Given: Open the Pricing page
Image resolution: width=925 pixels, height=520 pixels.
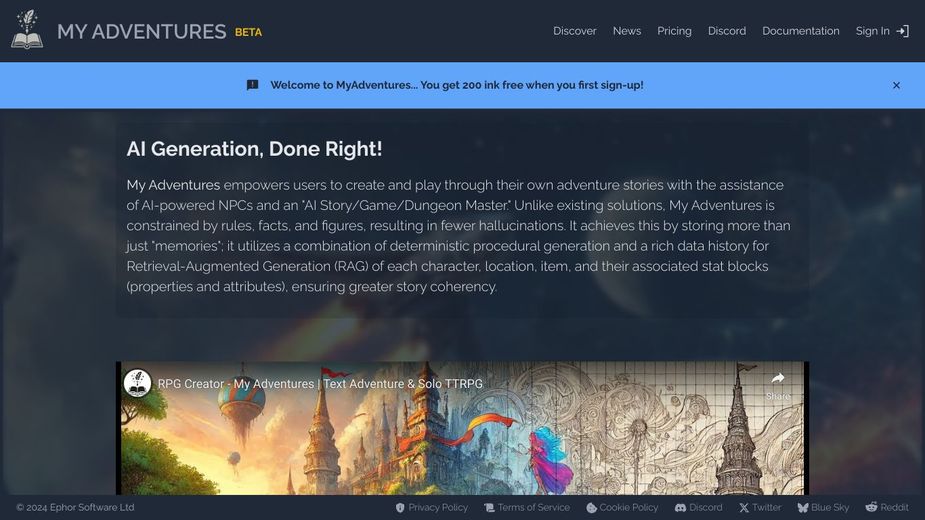Looking at the screenshot, I should (x=674, y=31).
